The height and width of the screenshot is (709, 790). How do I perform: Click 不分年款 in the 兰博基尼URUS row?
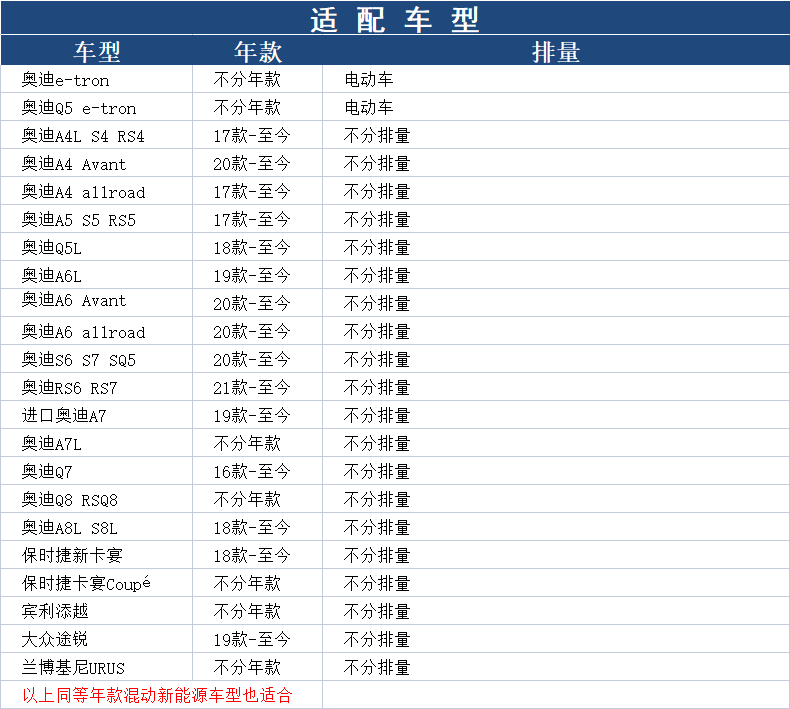(247, 668)
